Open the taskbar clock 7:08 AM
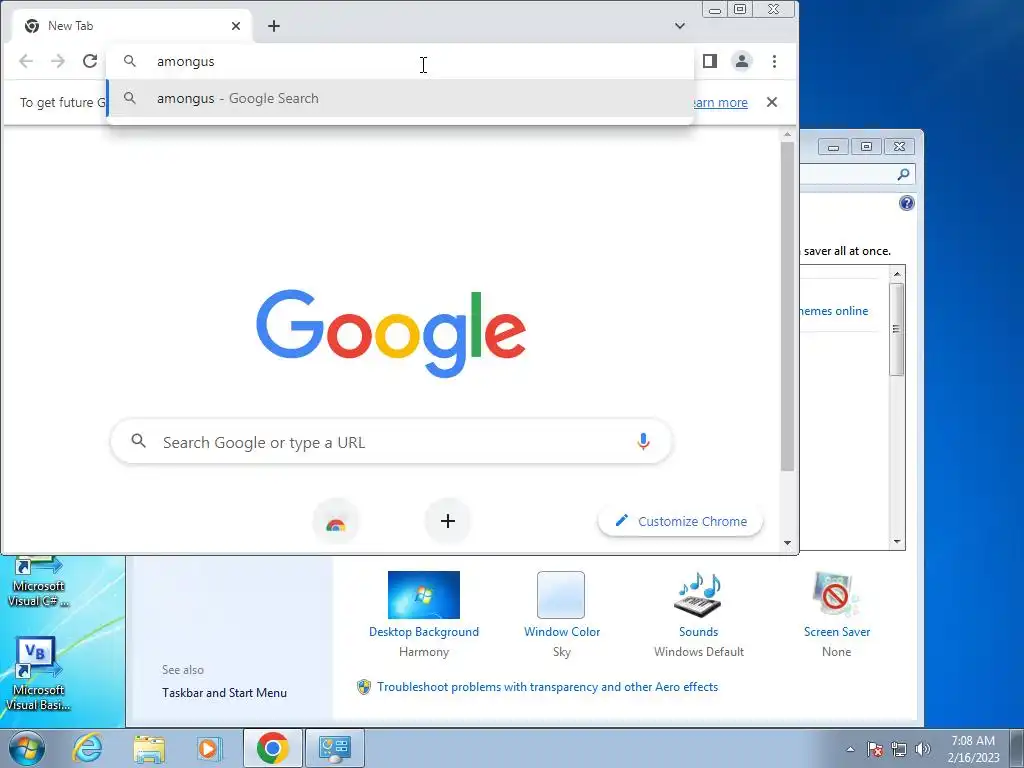 pos(973,749)
